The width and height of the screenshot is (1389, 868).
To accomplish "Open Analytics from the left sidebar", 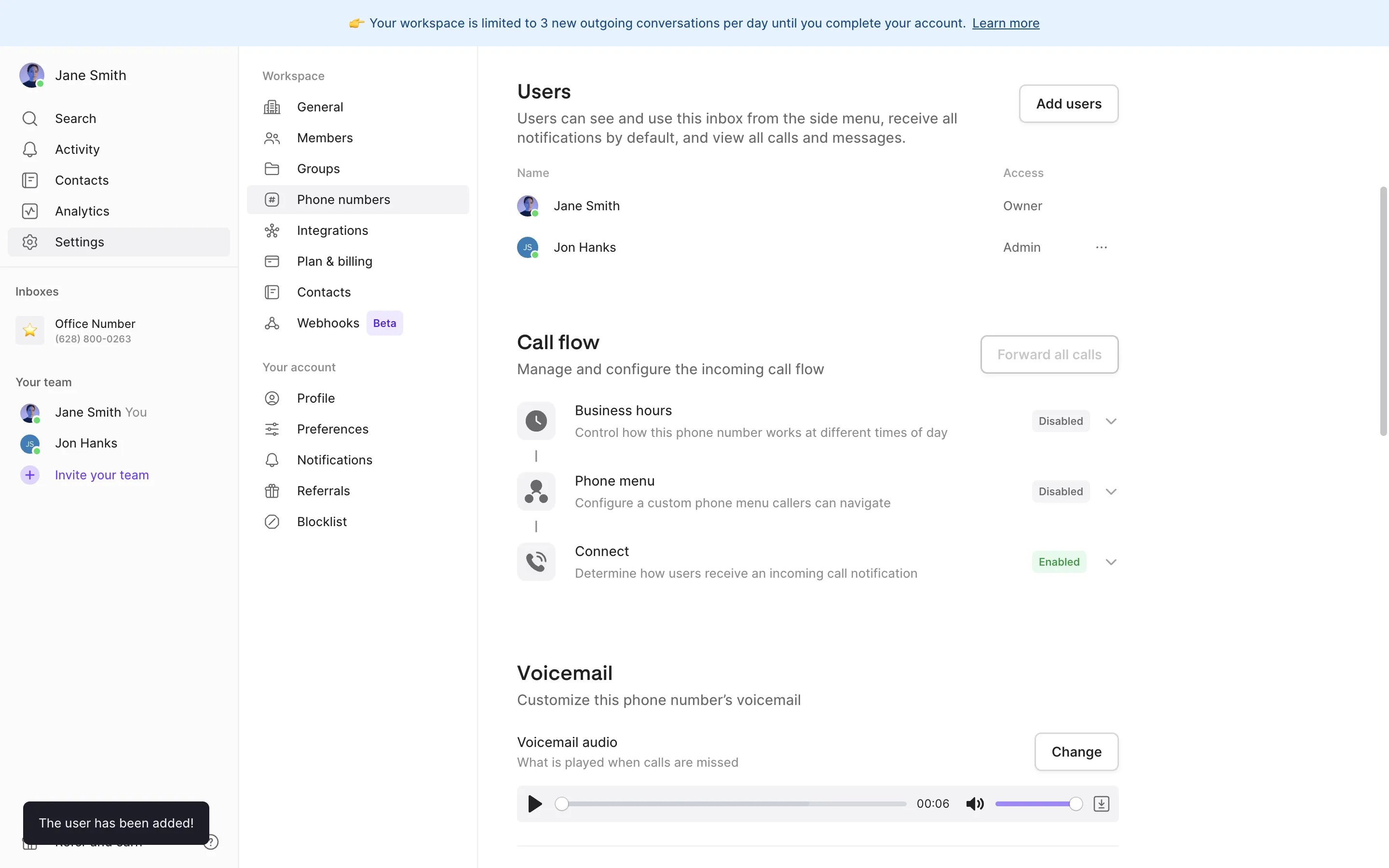I will [x=82, y=211].
